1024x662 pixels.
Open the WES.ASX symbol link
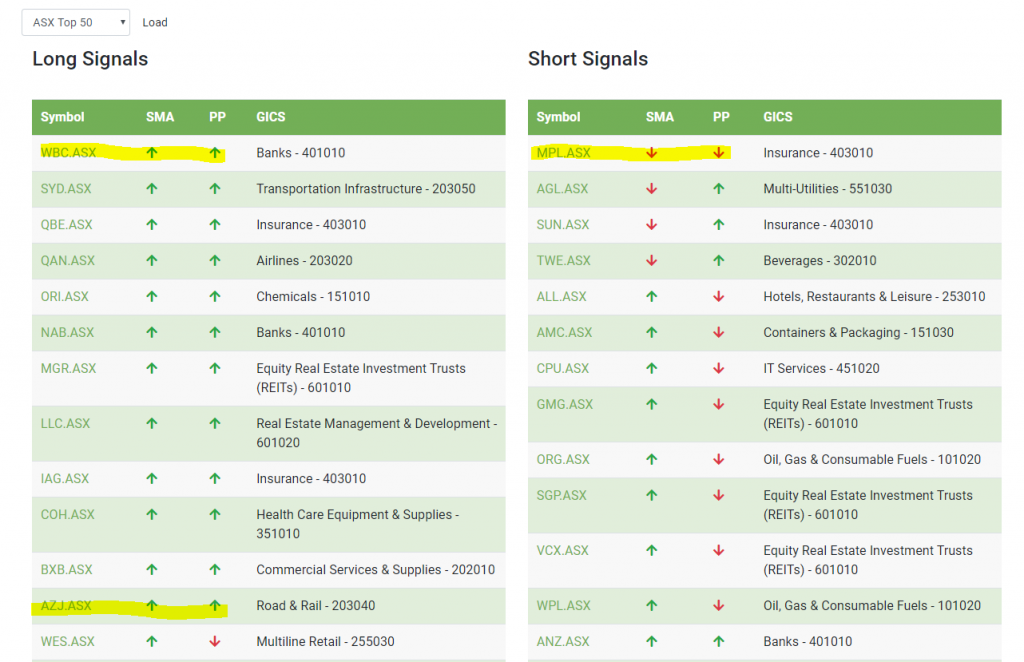68,641
